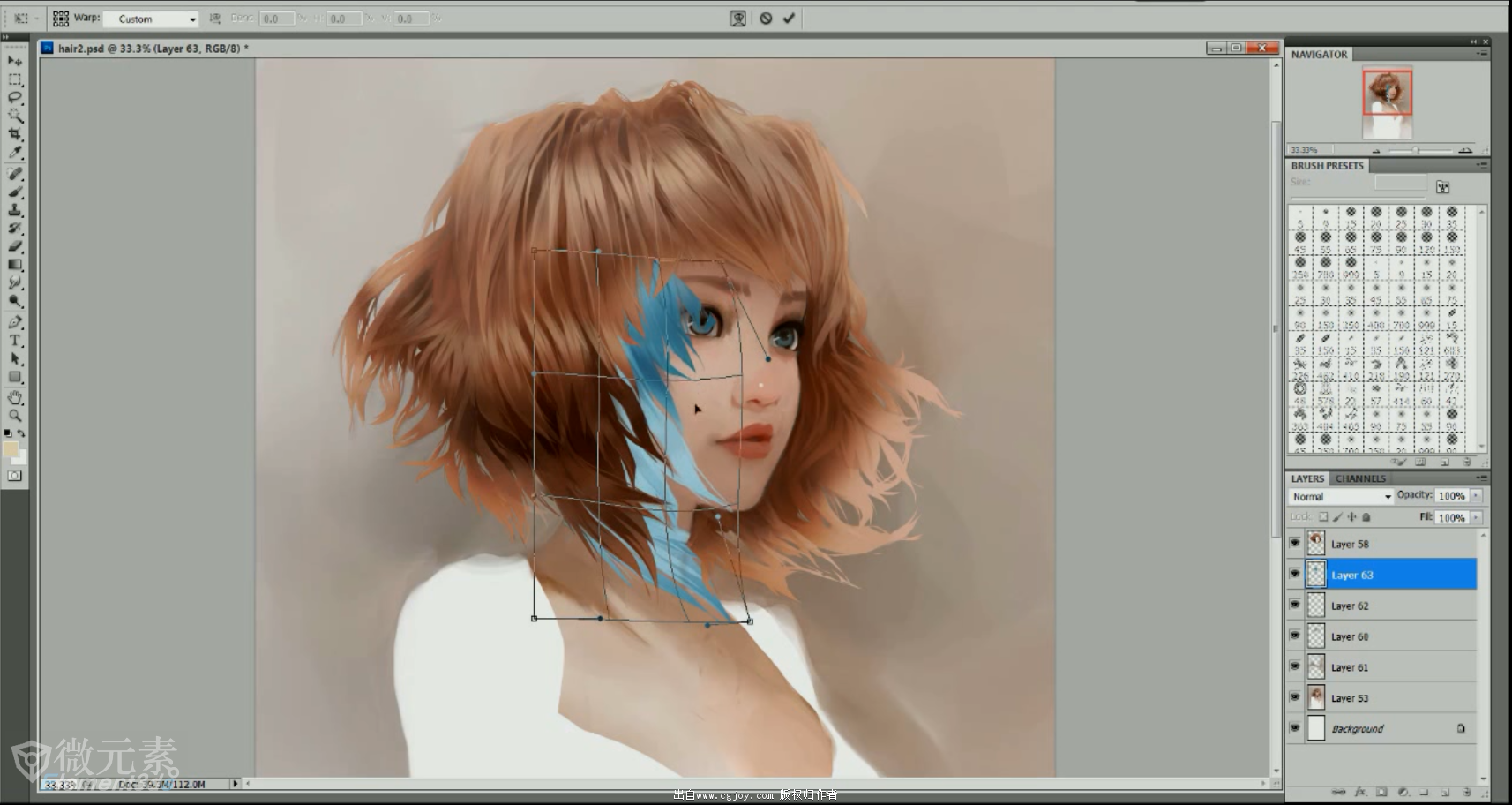Select the Hand tool
1512x805 pixels.
pos(15,398)
